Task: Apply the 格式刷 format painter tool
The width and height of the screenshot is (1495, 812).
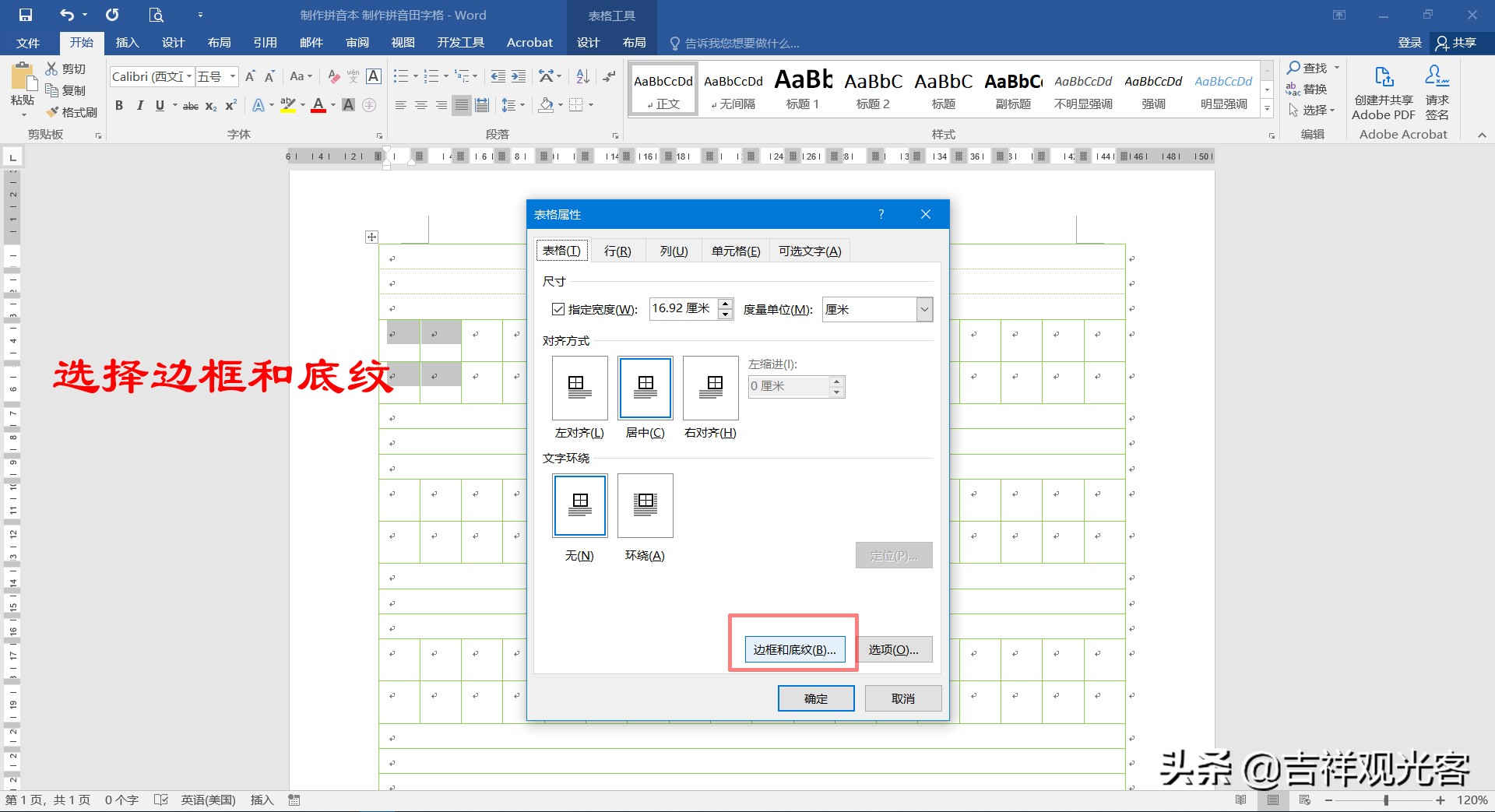Action: 72,111
